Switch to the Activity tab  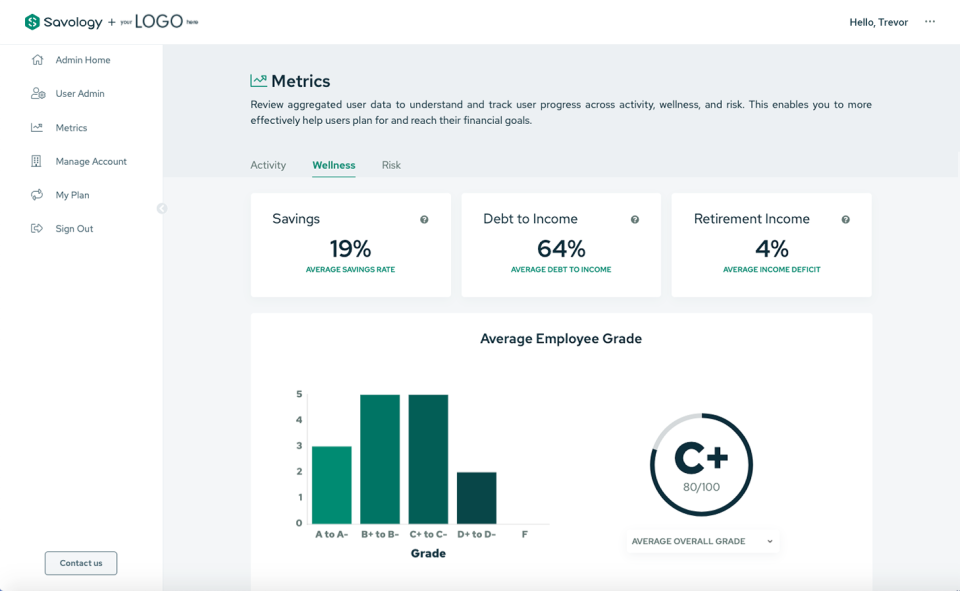(x=268, y=165)
